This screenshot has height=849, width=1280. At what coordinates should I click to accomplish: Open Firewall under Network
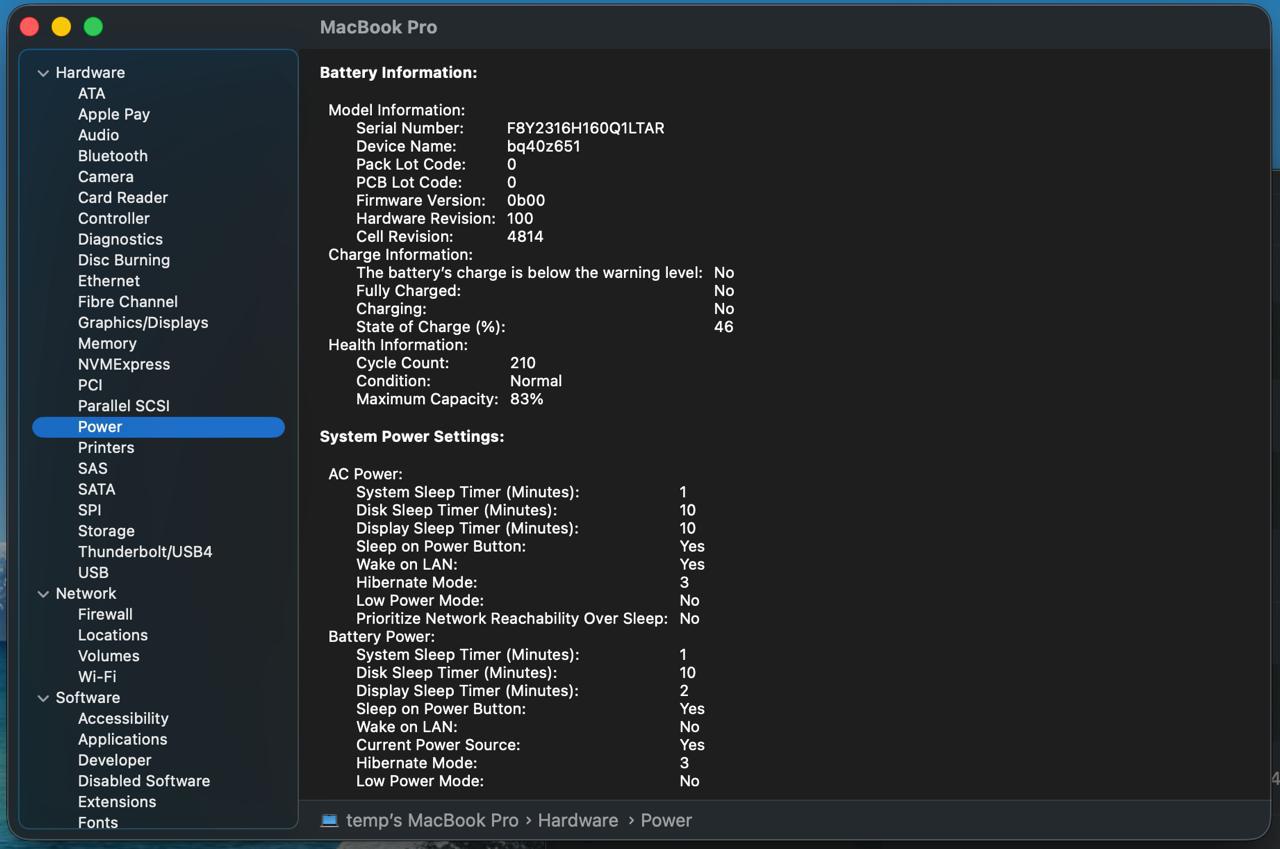pyautogui.click(x=105, y=614)
